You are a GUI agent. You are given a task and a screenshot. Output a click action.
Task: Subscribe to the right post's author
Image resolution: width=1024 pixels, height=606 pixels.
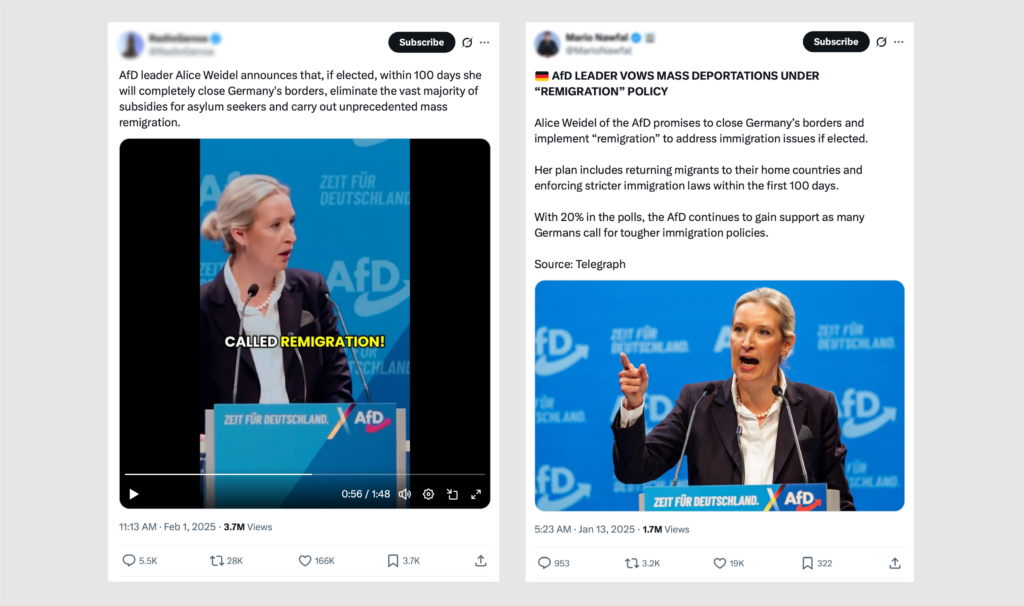(x=836, y=41)
